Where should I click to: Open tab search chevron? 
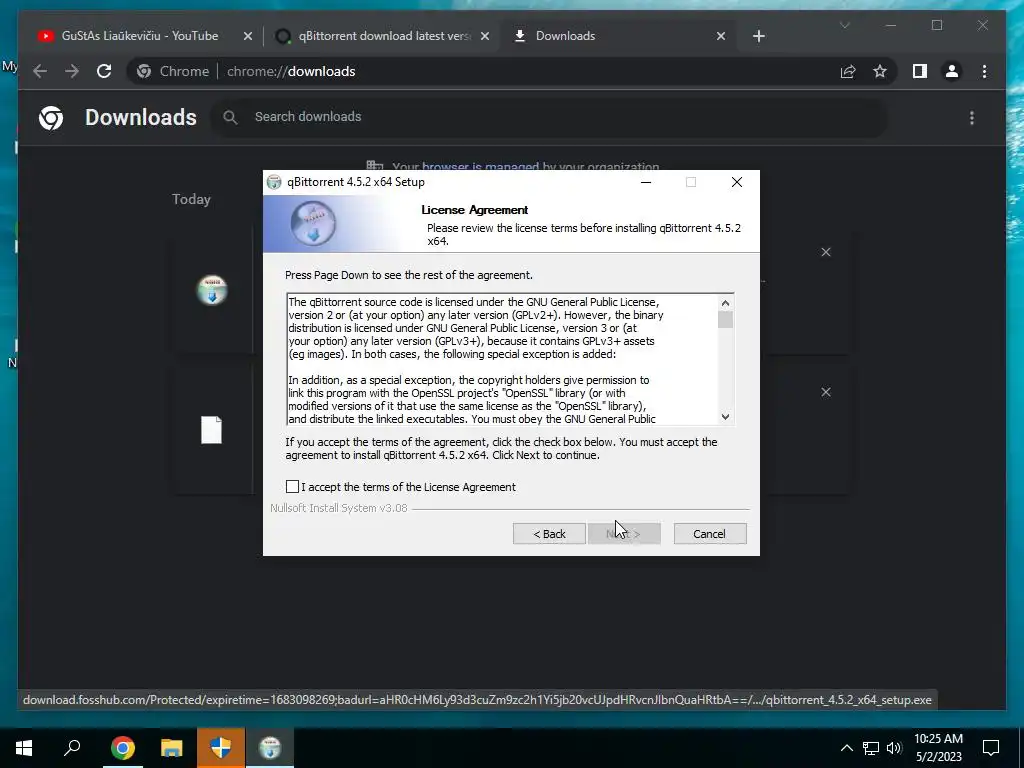844,25
